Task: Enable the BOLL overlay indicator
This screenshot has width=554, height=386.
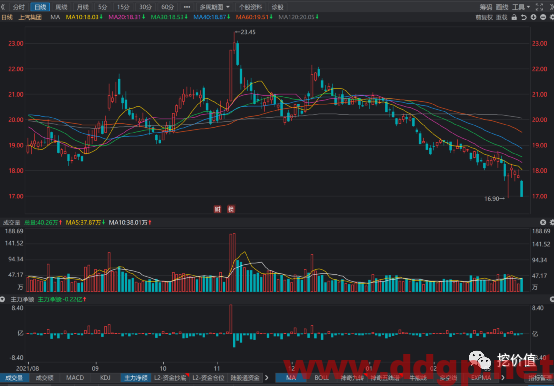Action: pos(321,378)
